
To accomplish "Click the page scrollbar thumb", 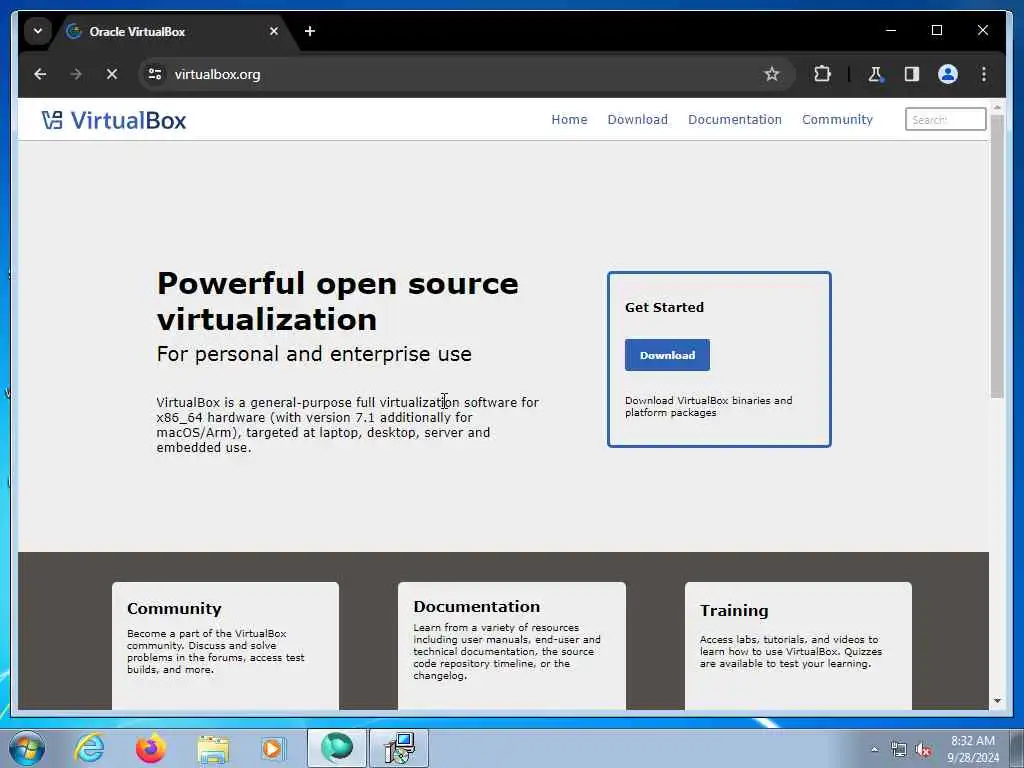I will 997,256.
